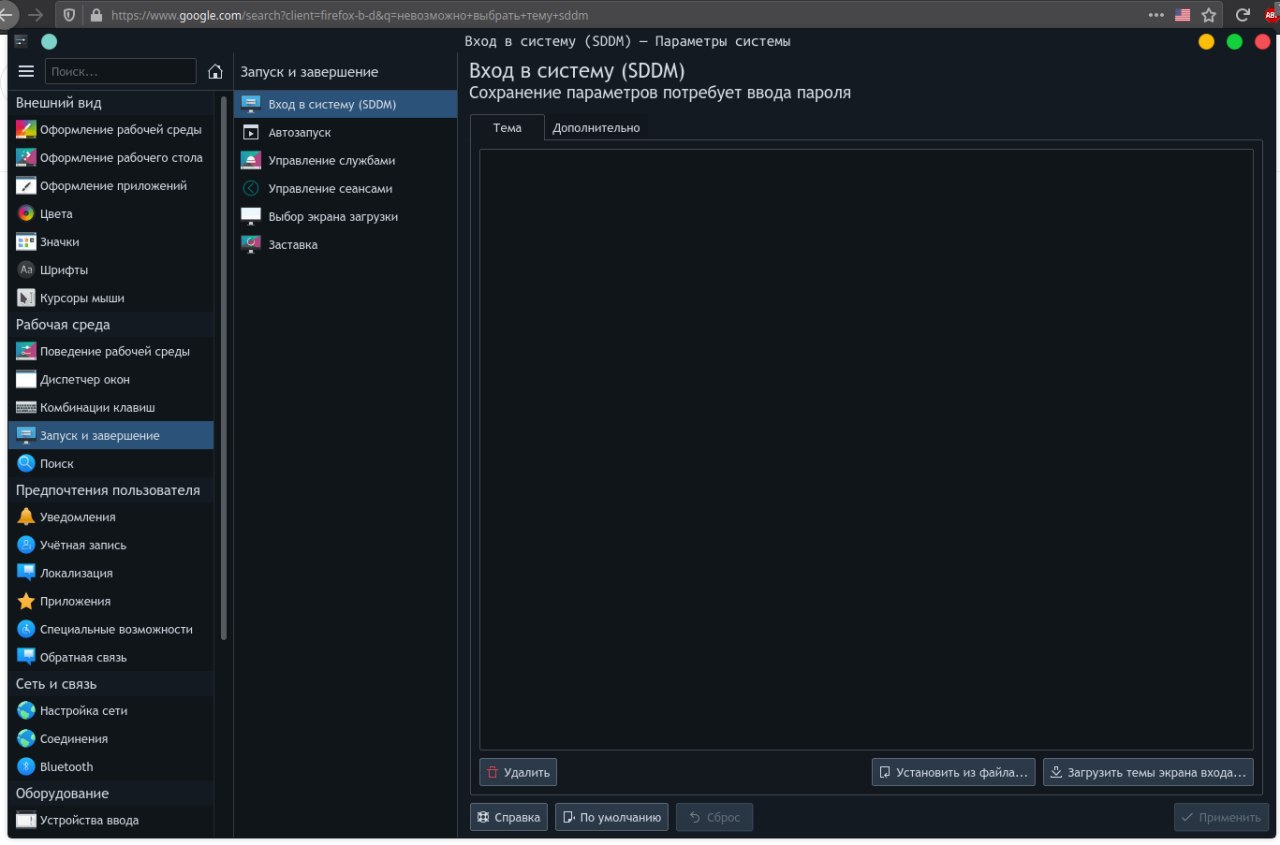Select the Запуск и завершение category
The width and height of the screenshot is (1280, 845).
point(111,435)
